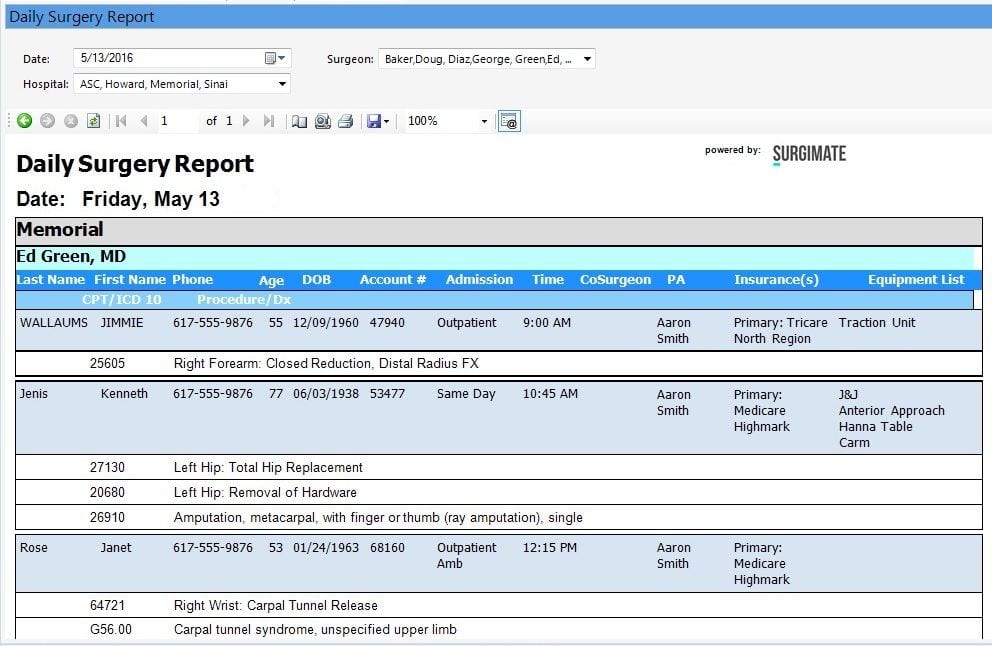Jump to last page with end arrow

click(x=268, y=120)
